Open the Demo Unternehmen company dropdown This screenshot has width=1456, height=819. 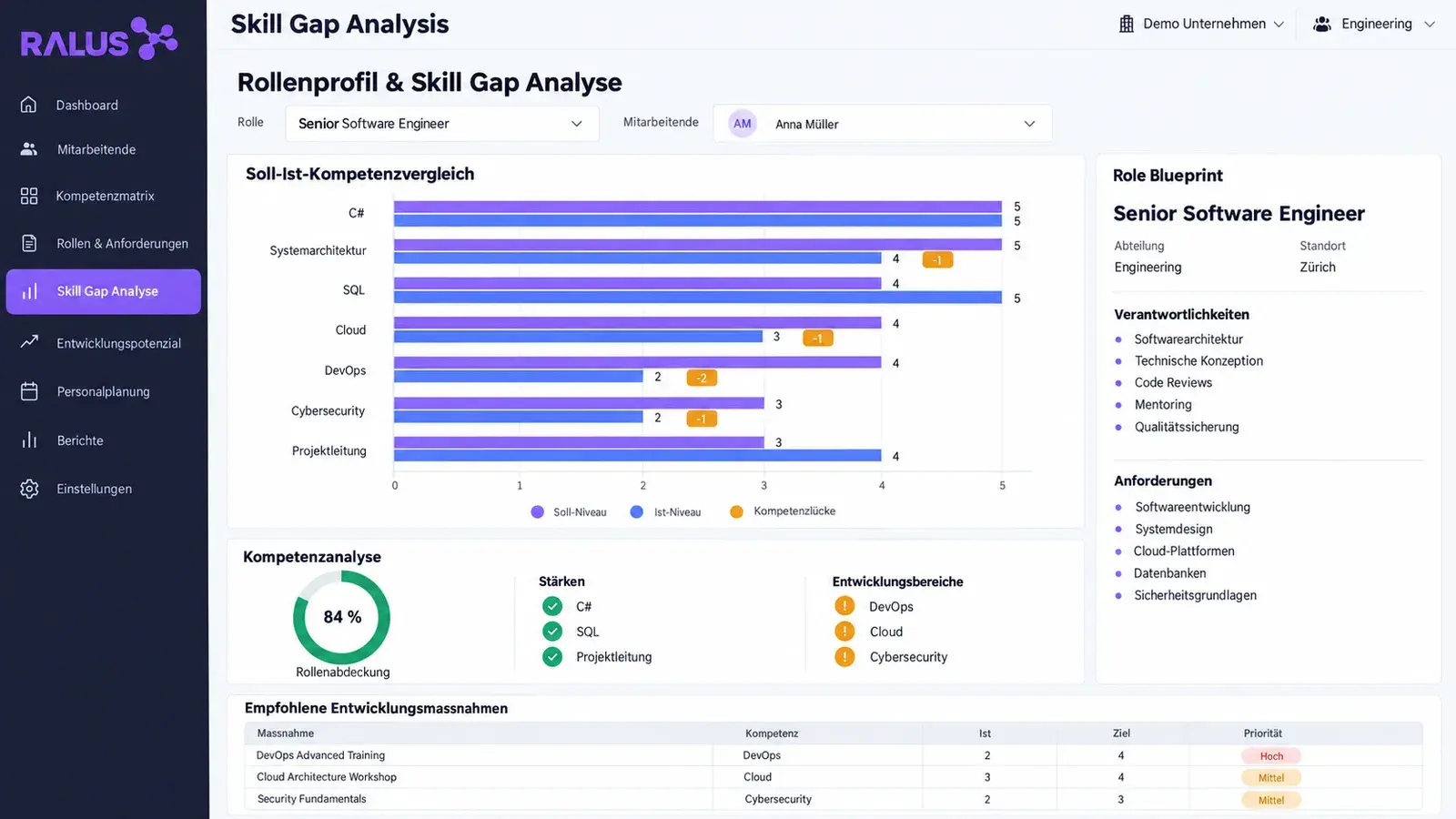pos(1201,24)
